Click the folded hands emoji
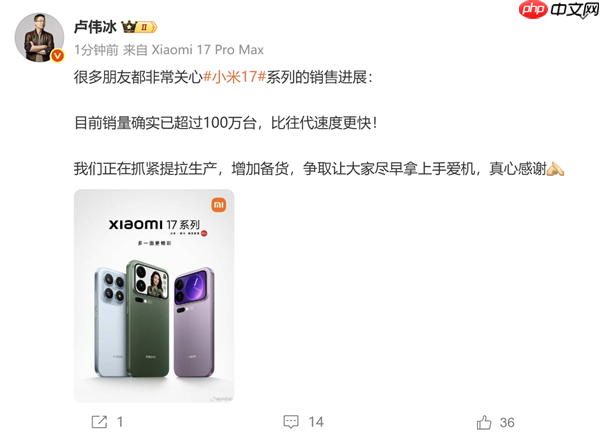The image size is (600, 436). (x=555, y=168)
